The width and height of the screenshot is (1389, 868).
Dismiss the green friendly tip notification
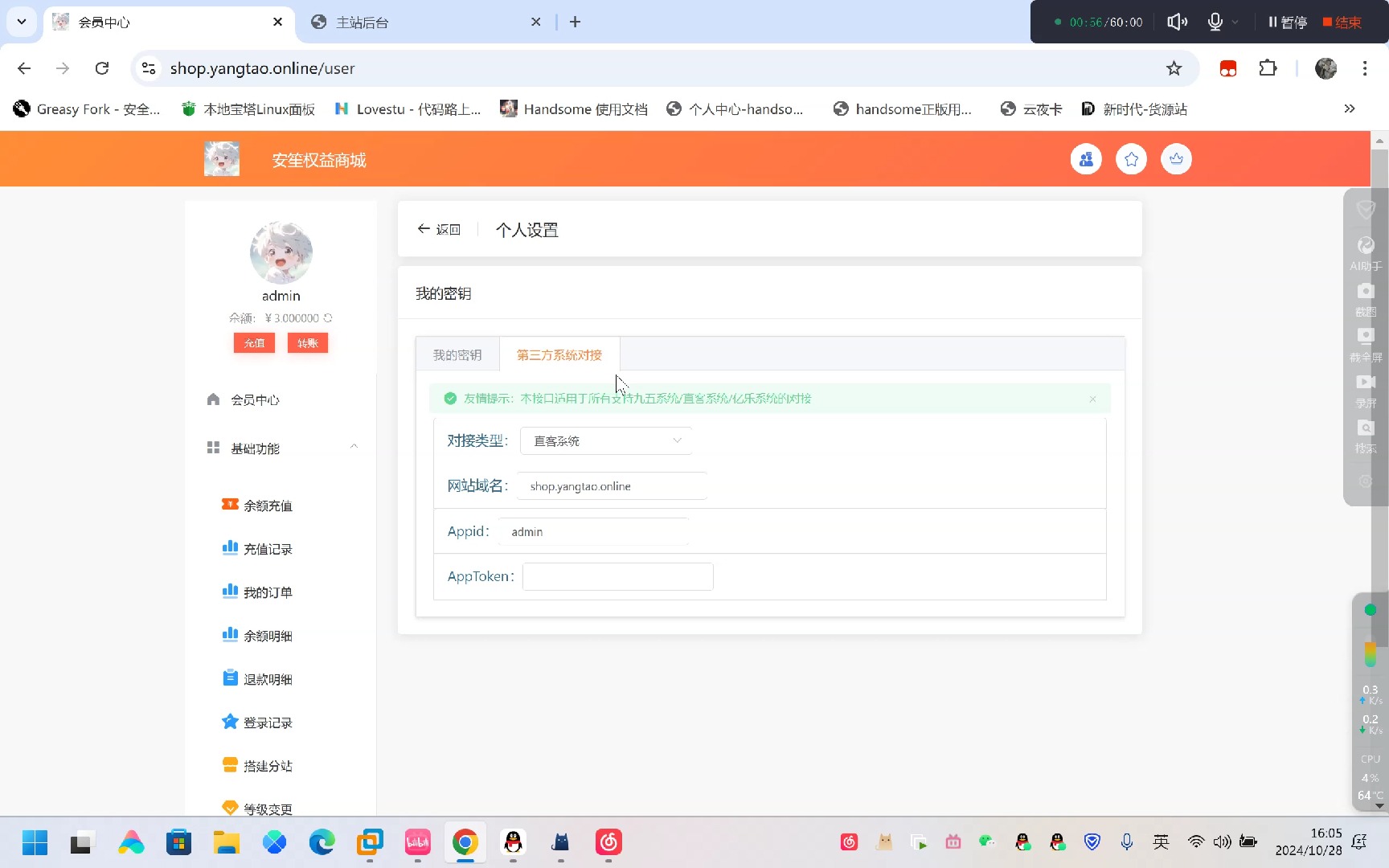point(1093,398)
